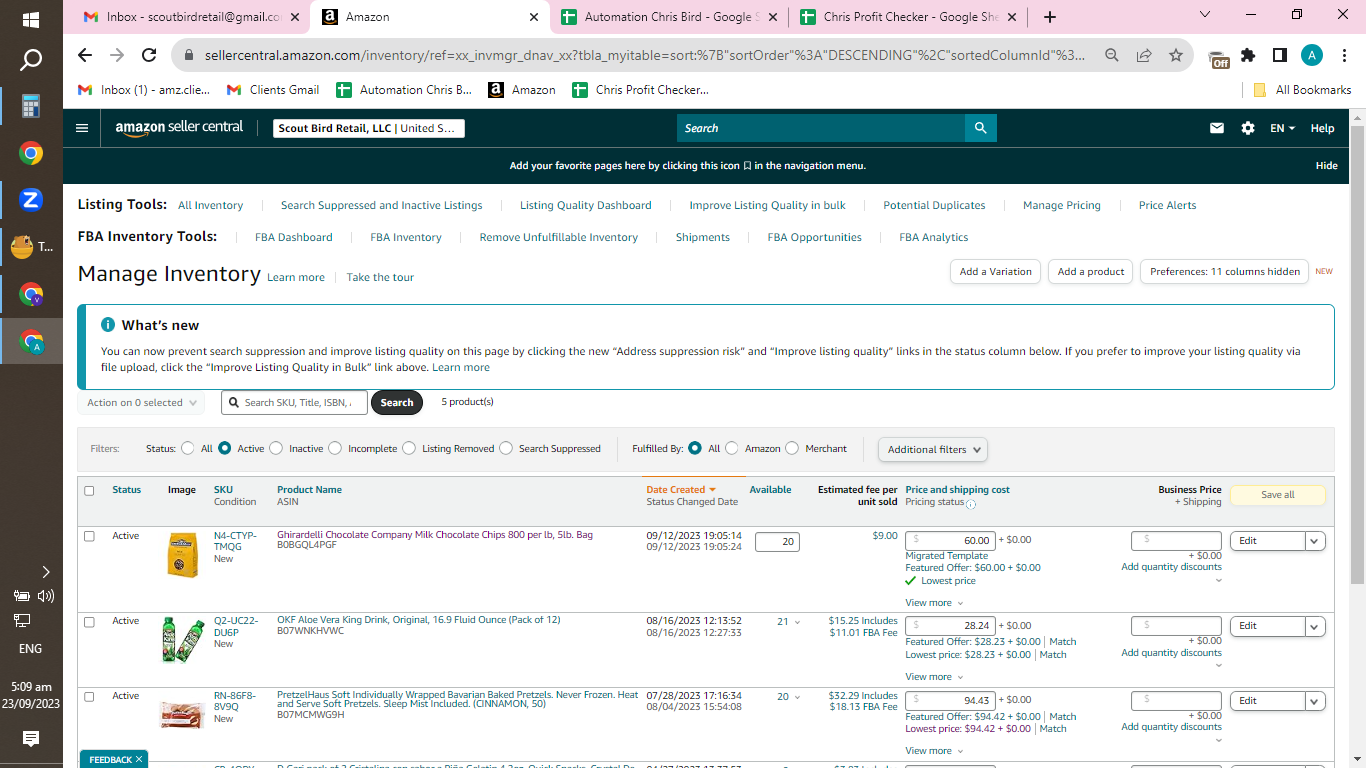Viewport: 1366px width, 768px height.
Task: Click the Add a product button
Action: [1091, 272]
